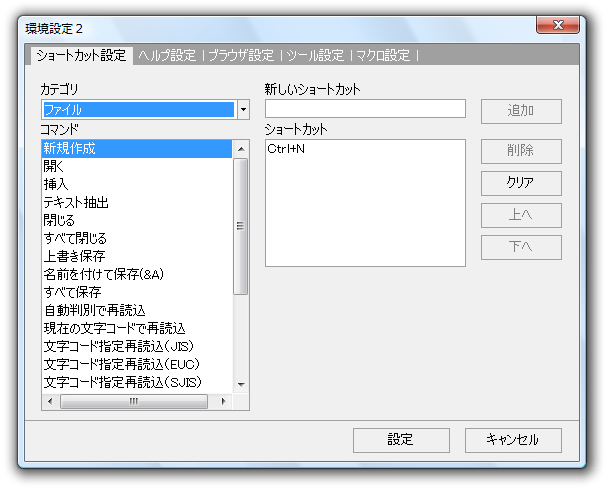Click the 新しいショートカット input field
The image size is (608, 490).
click(365, 109)
